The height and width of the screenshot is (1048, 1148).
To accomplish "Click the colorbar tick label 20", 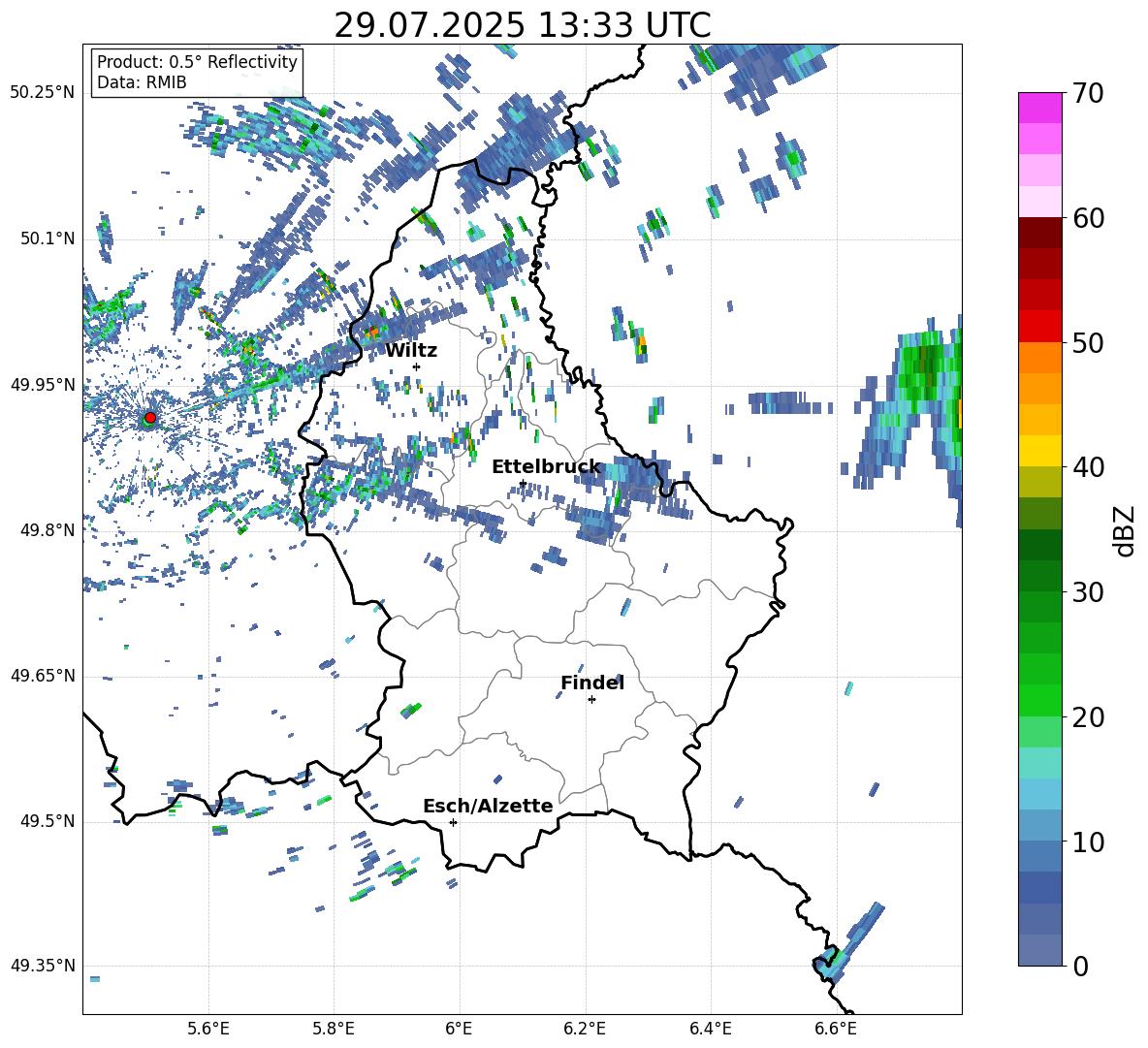I will 1088,717.
